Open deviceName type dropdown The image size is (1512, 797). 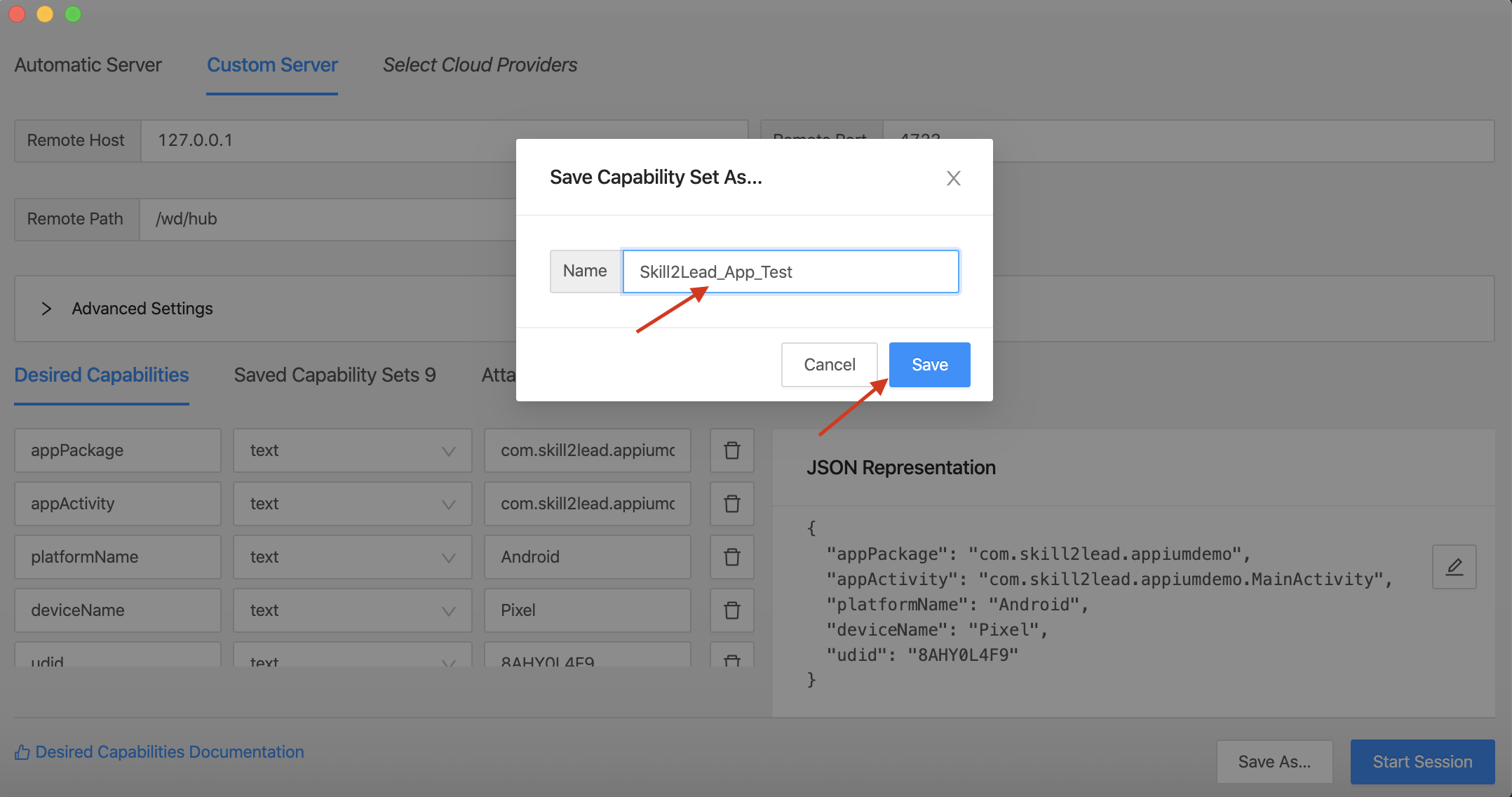coord(352,610)
